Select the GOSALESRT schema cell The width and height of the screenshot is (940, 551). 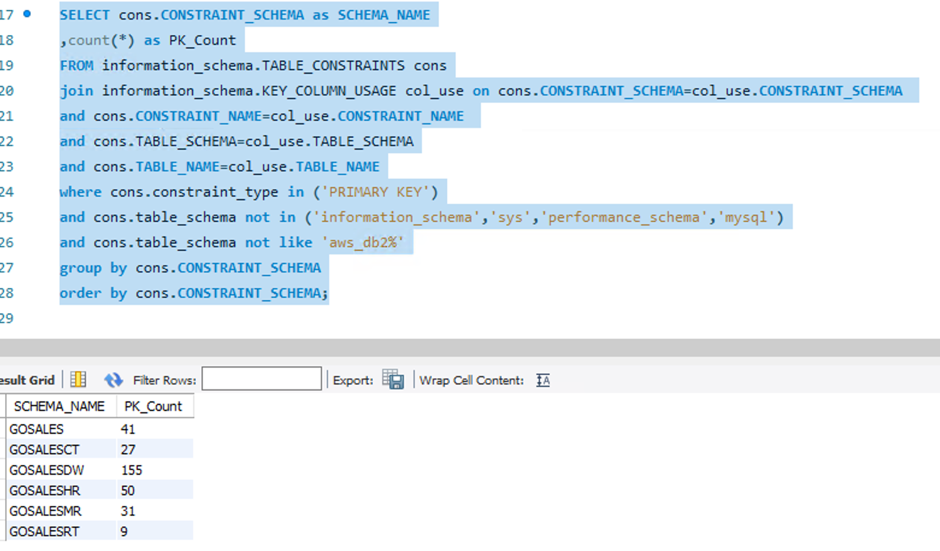pos(61,531)
